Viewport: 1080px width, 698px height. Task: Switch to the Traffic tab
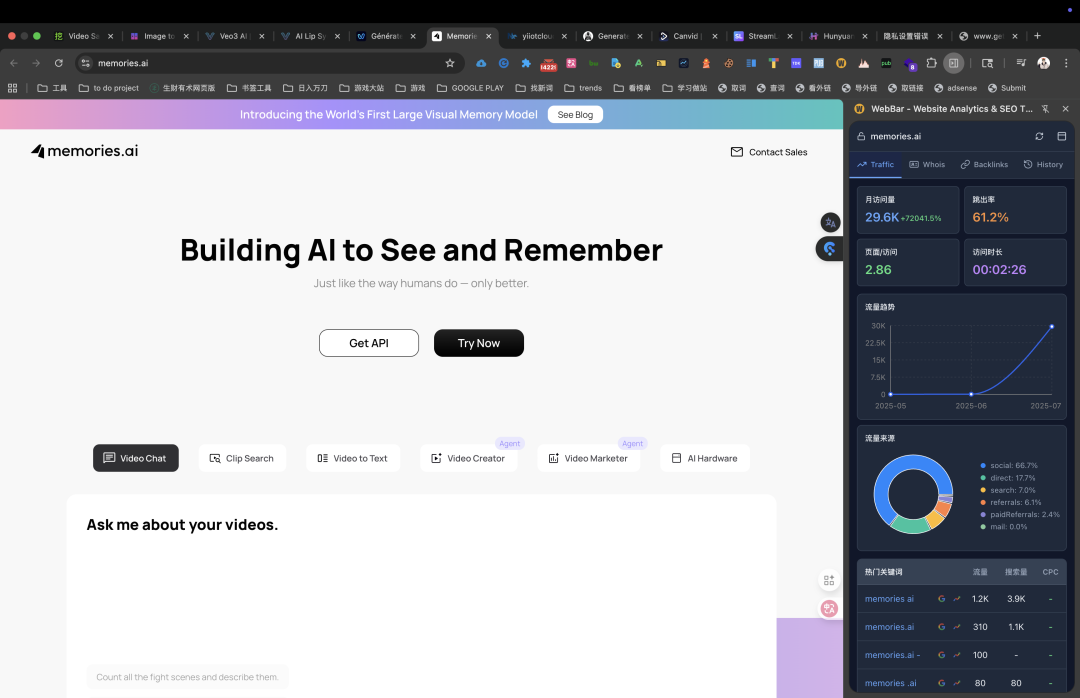875,165
